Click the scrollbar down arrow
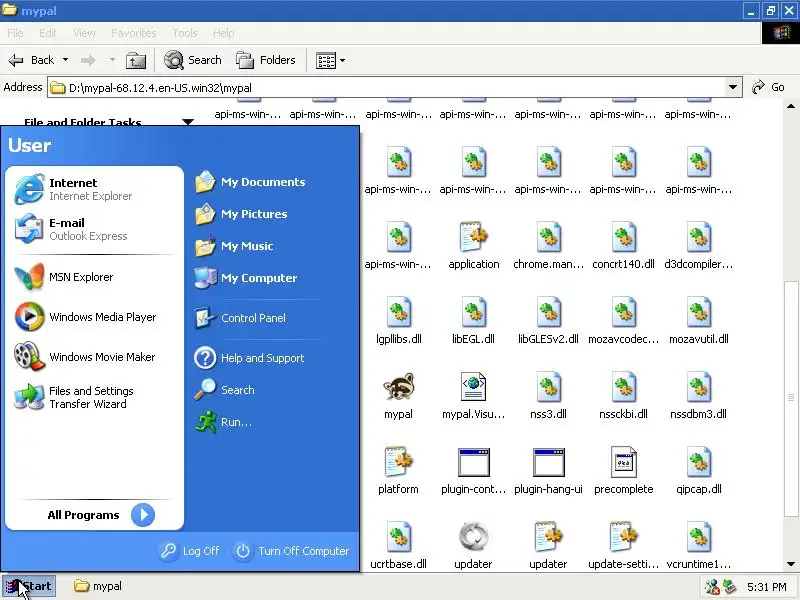Image resolution: width=800 pixels, height=600 pixels. (791, 564)
